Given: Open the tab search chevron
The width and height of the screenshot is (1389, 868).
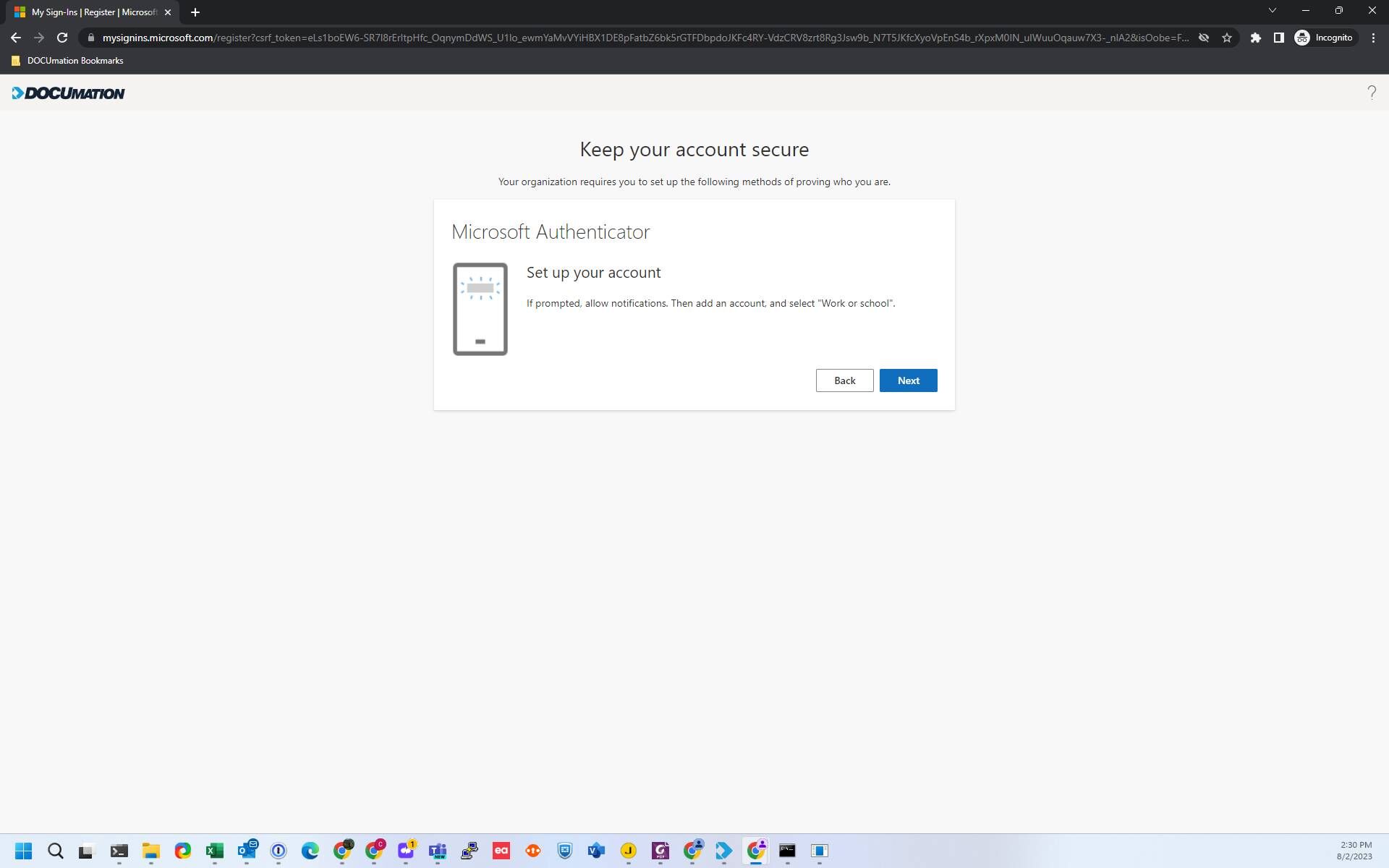Looking at the screenshot, I should pos(1273,10).
